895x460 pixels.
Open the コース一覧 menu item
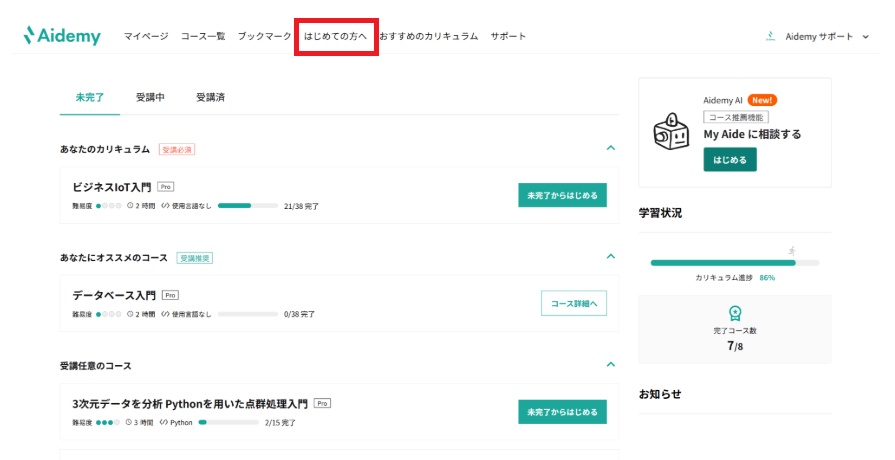[203, 37]
